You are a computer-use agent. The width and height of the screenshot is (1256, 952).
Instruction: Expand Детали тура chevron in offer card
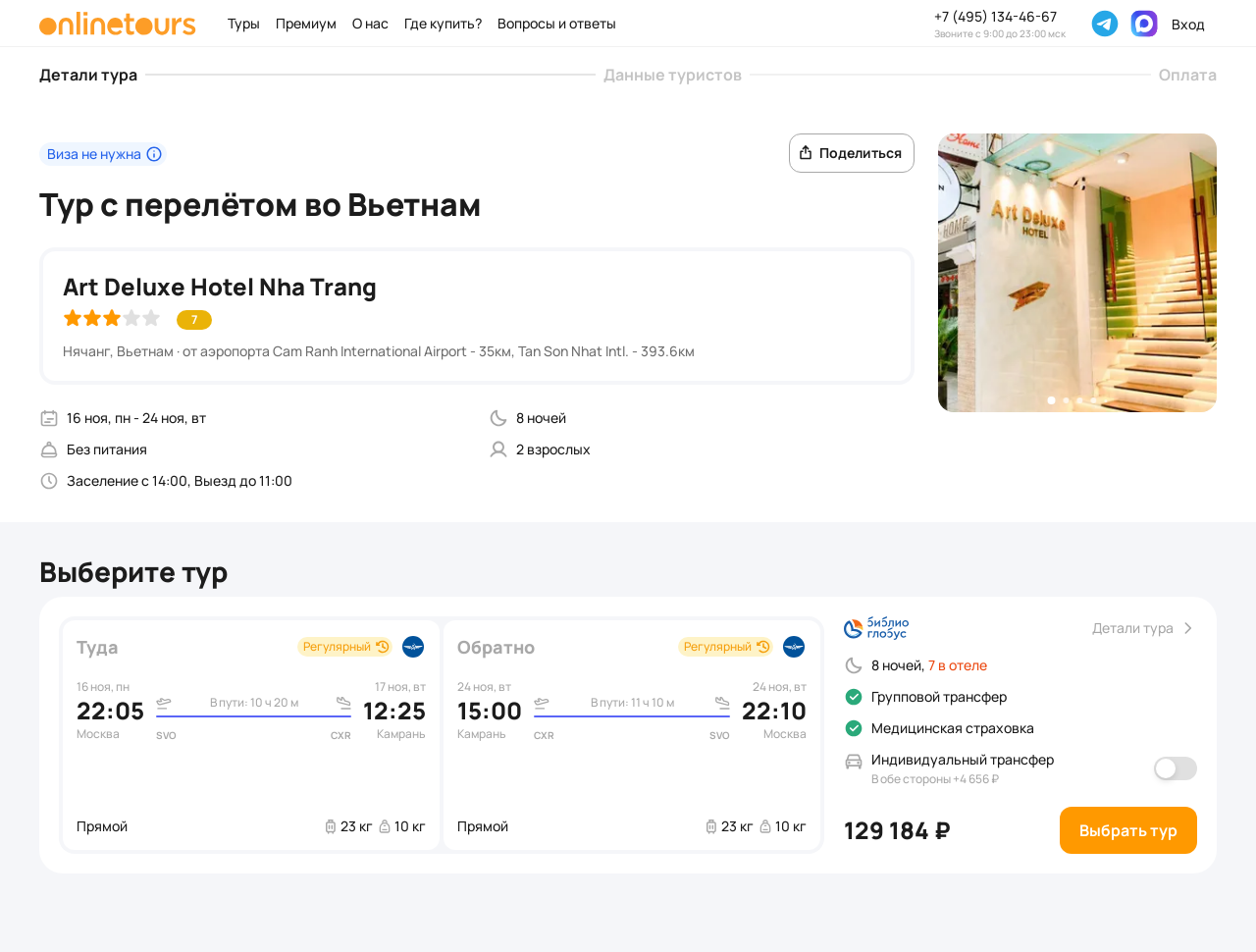[1188, 628]
